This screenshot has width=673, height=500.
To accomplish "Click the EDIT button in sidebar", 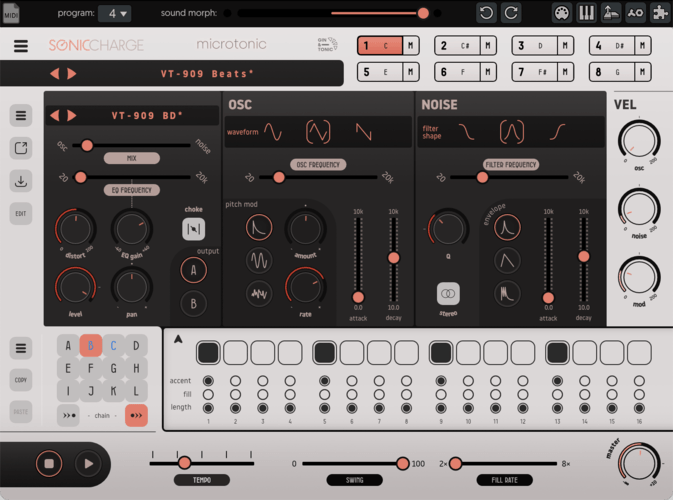I will pos(21,213).
